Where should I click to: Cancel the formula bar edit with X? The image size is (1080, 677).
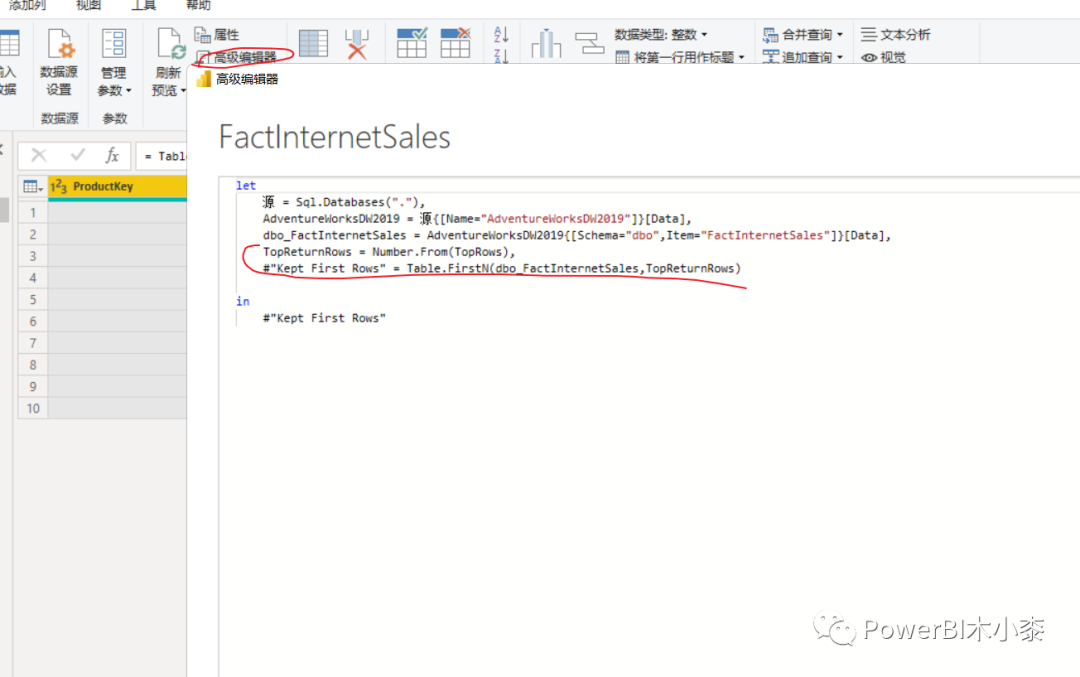click(x=39, y=156)
